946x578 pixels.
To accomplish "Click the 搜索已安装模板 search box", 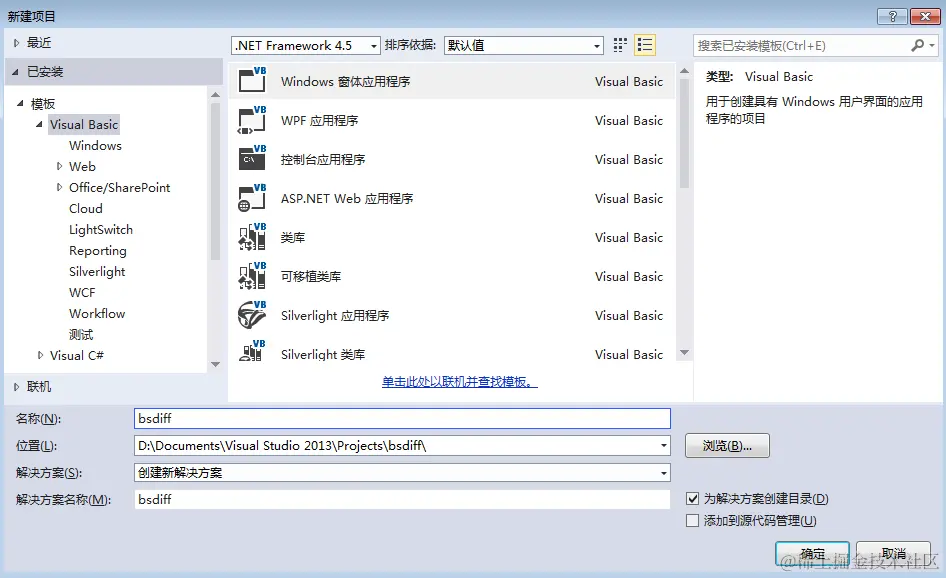I will pyautogui.click(x=800, y=44).
